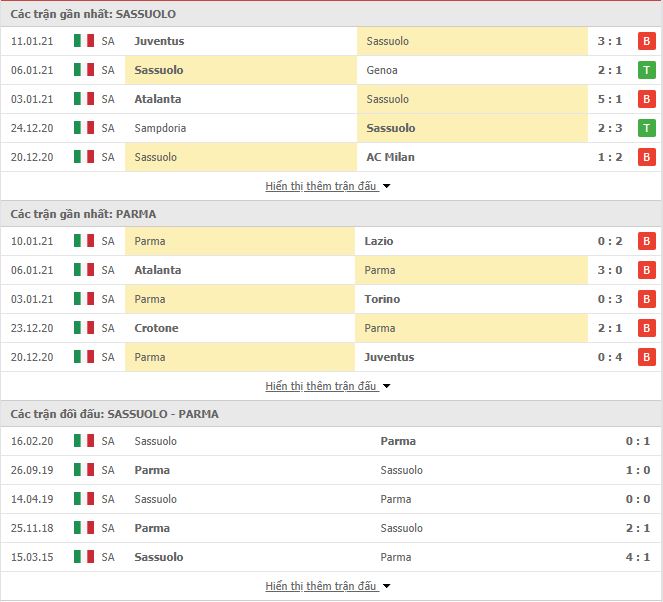Open the Atalanta vs Sassuolo 5:1 match
This screenshot has height=602, width=663.
332,99
